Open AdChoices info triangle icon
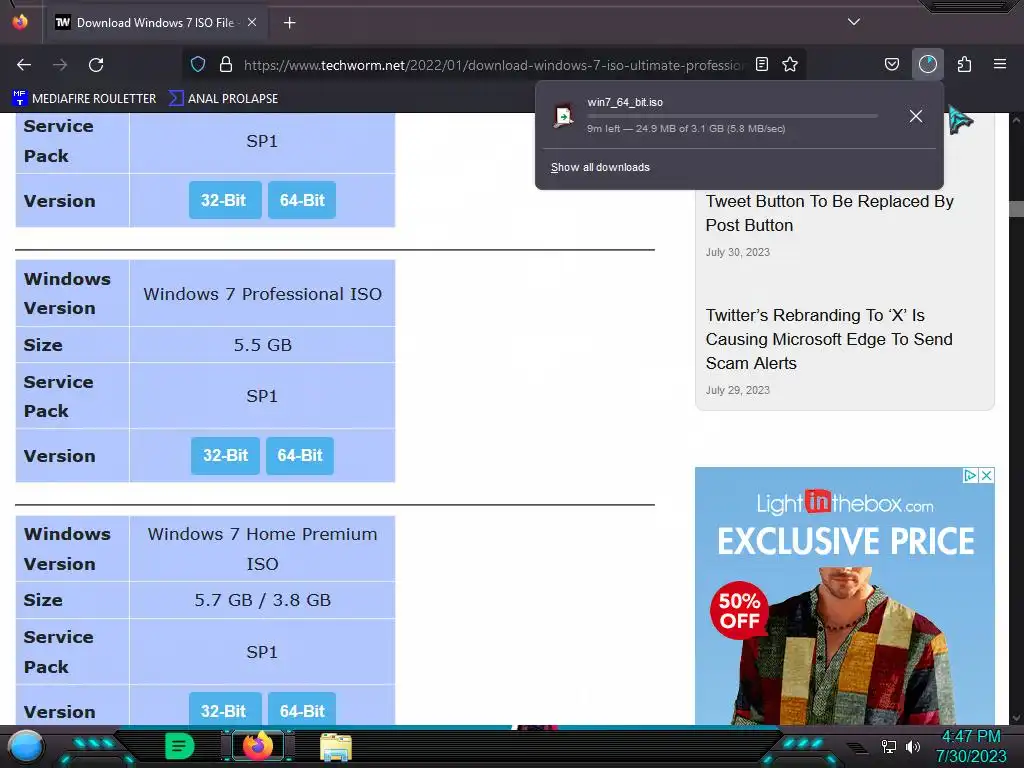 [970, 475]
